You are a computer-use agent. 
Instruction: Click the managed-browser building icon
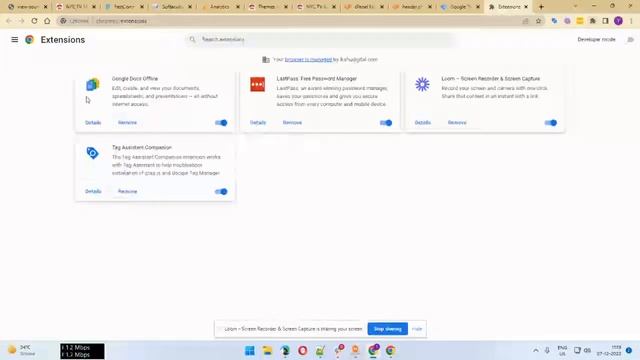(266, 60)
